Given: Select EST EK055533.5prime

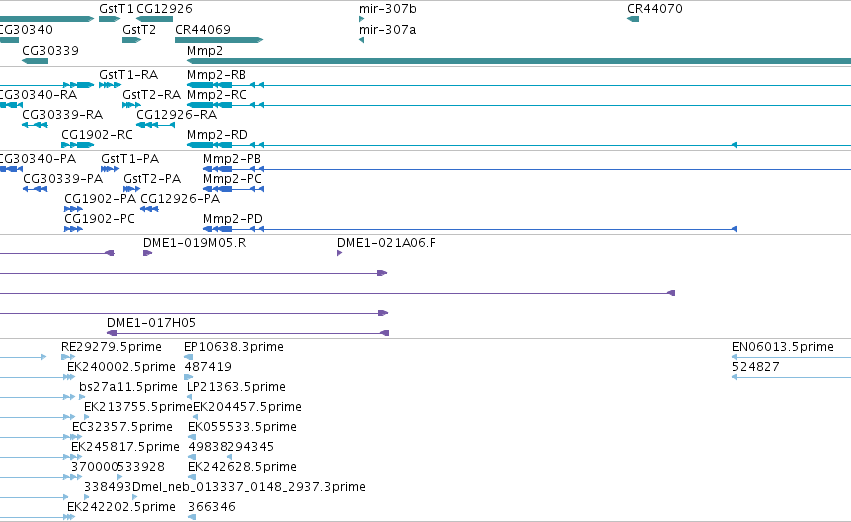Looking at the screenshot, I should (192, 437).
